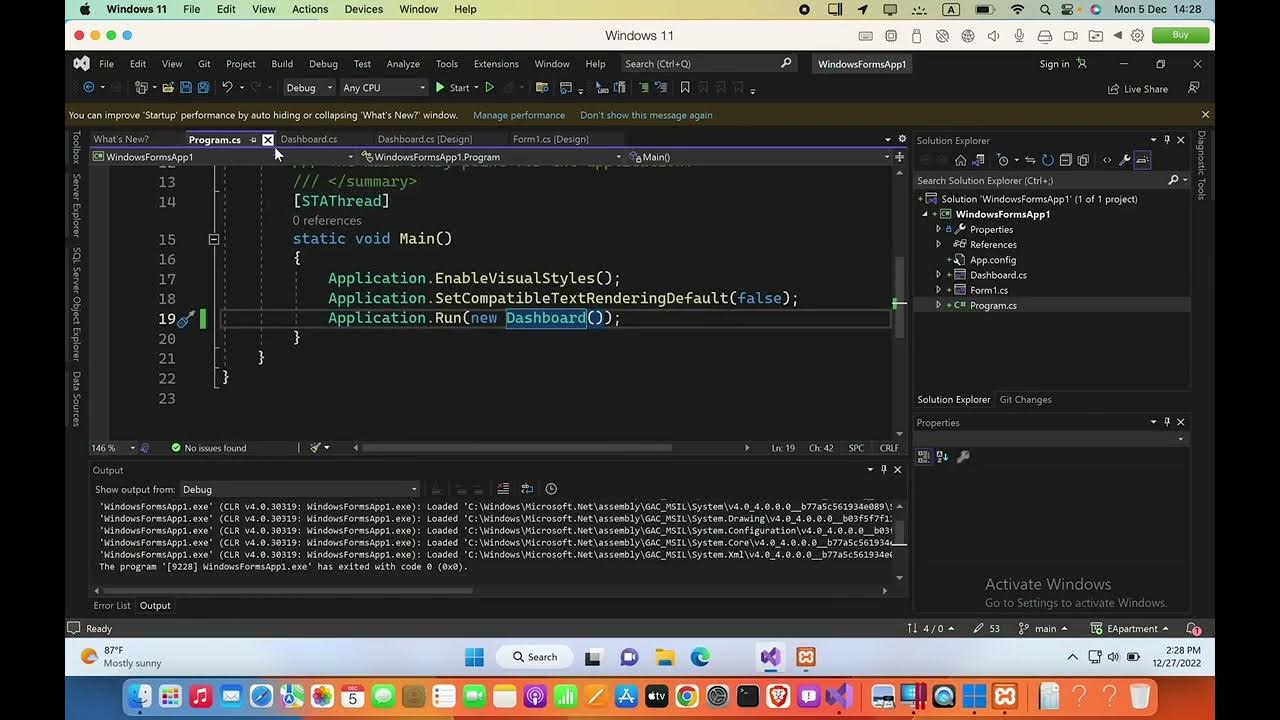Viewport: 1280px width, 720px height.
Task: Click the Navigate Backward button
Action: (88, 88)
